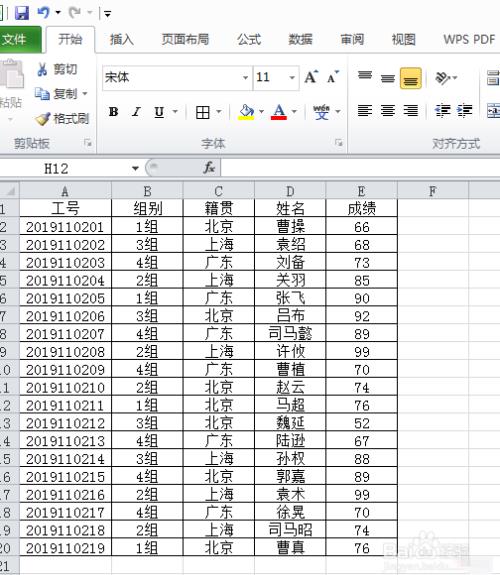This screenshot has width=500, height=575.
Task: Expand the fill color dropdown arrow
Action: coord(262,111)
